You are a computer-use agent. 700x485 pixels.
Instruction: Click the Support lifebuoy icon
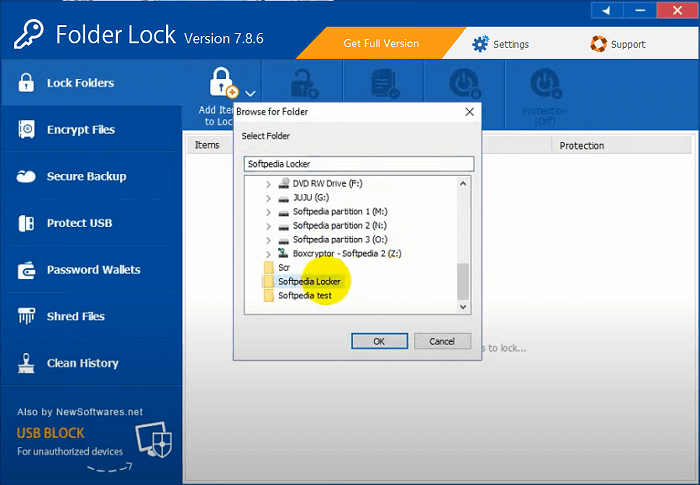click(x=599, y=44)
